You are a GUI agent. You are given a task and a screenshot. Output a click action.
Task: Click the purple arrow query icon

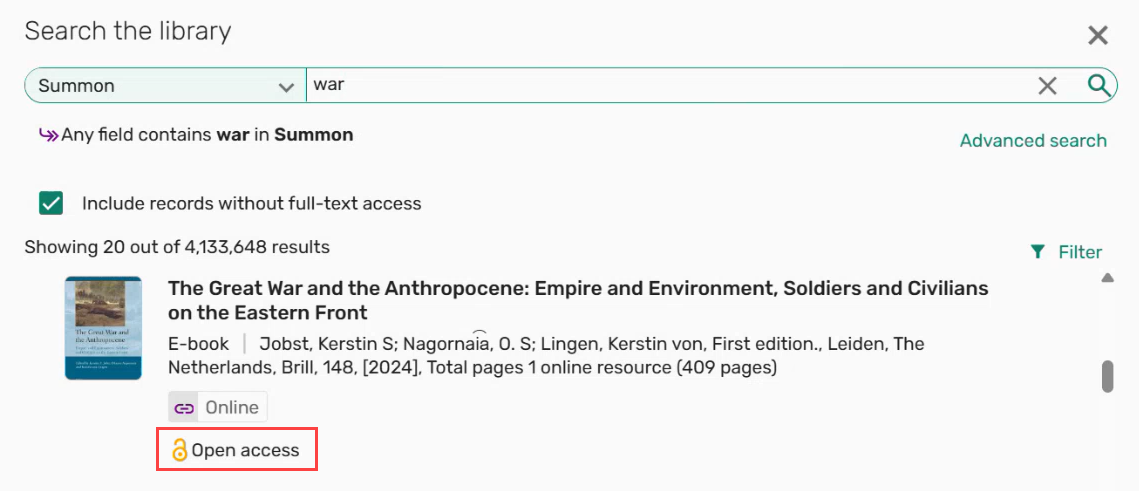[48, 134]
